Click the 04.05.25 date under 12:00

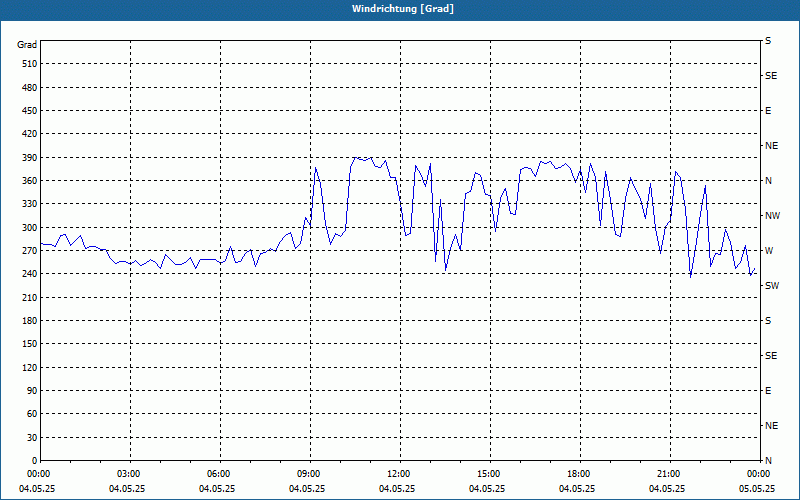[397, 489]
